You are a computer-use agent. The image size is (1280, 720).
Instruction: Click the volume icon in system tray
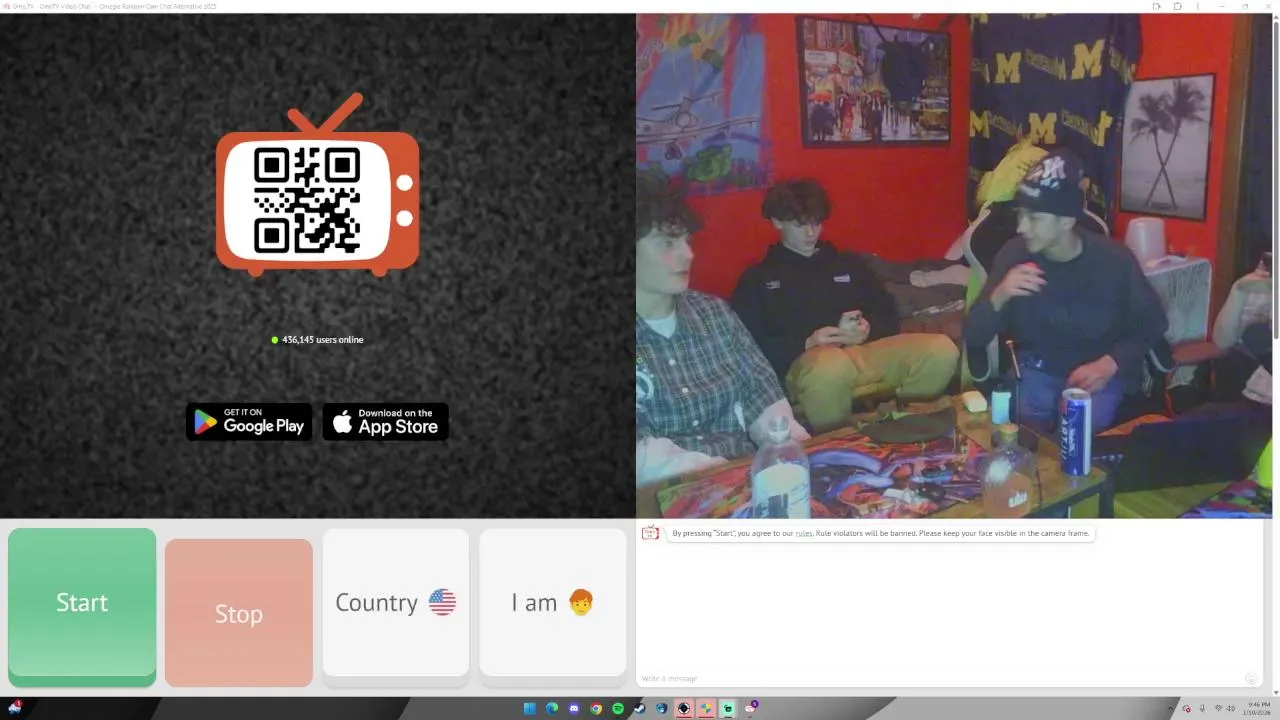click(1230, 709)
